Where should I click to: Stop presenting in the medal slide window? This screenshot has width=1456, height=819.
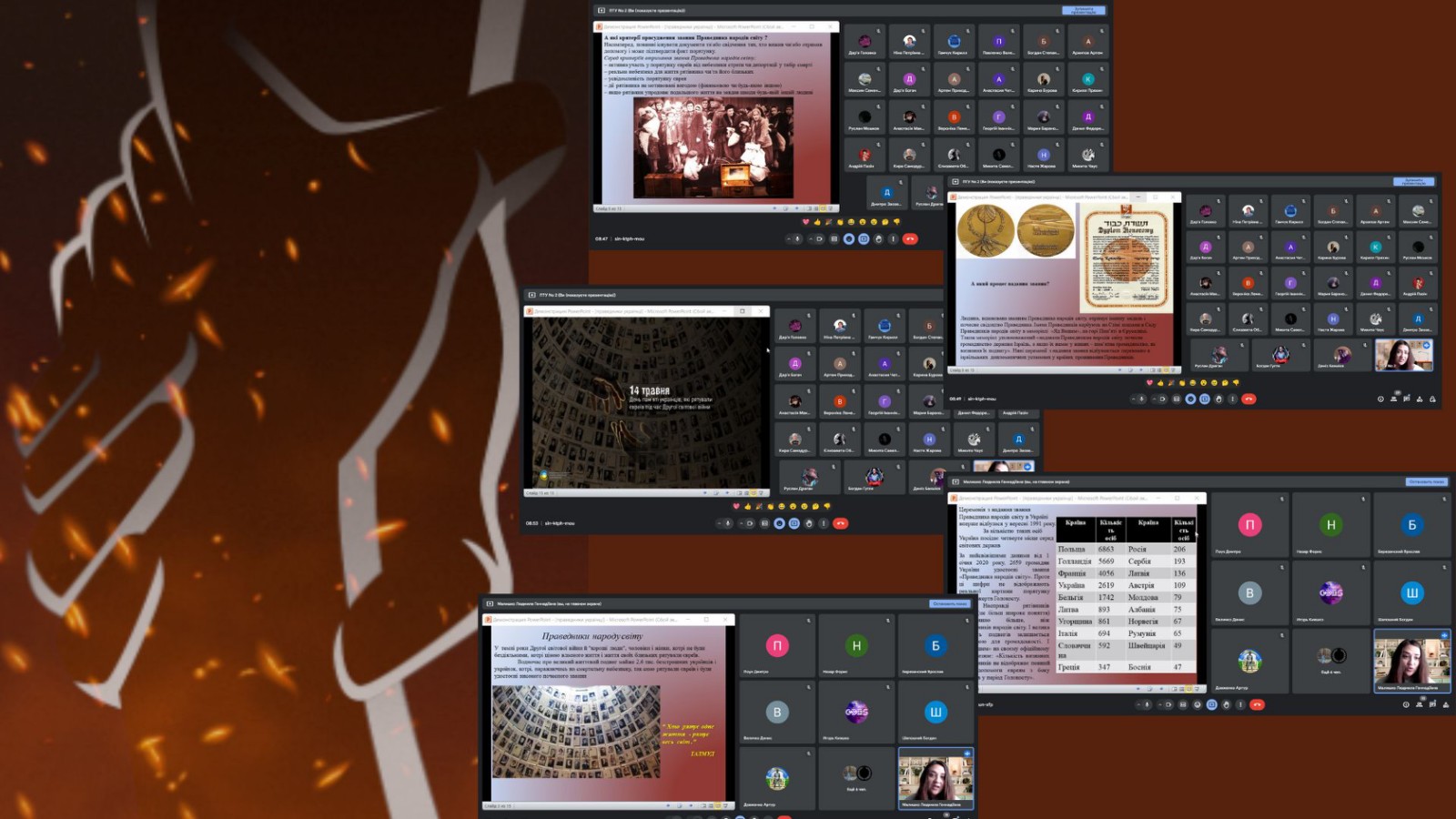(1414, 181)
